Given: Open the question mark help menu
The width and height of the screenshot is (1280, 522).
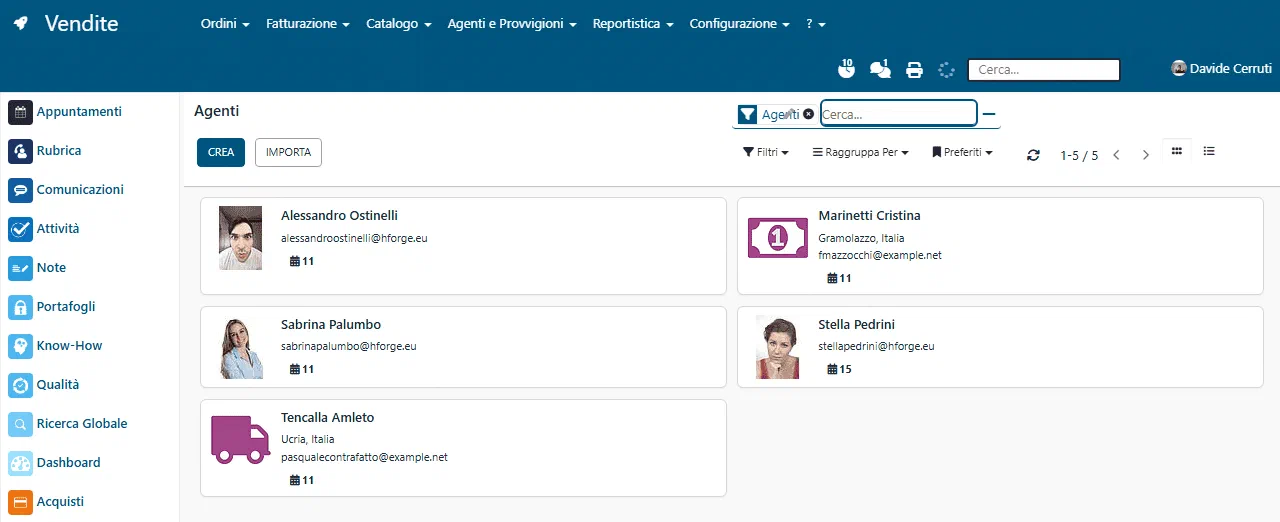Looking at the screenshot, I should pyautogui.click(x=815, y=23).
